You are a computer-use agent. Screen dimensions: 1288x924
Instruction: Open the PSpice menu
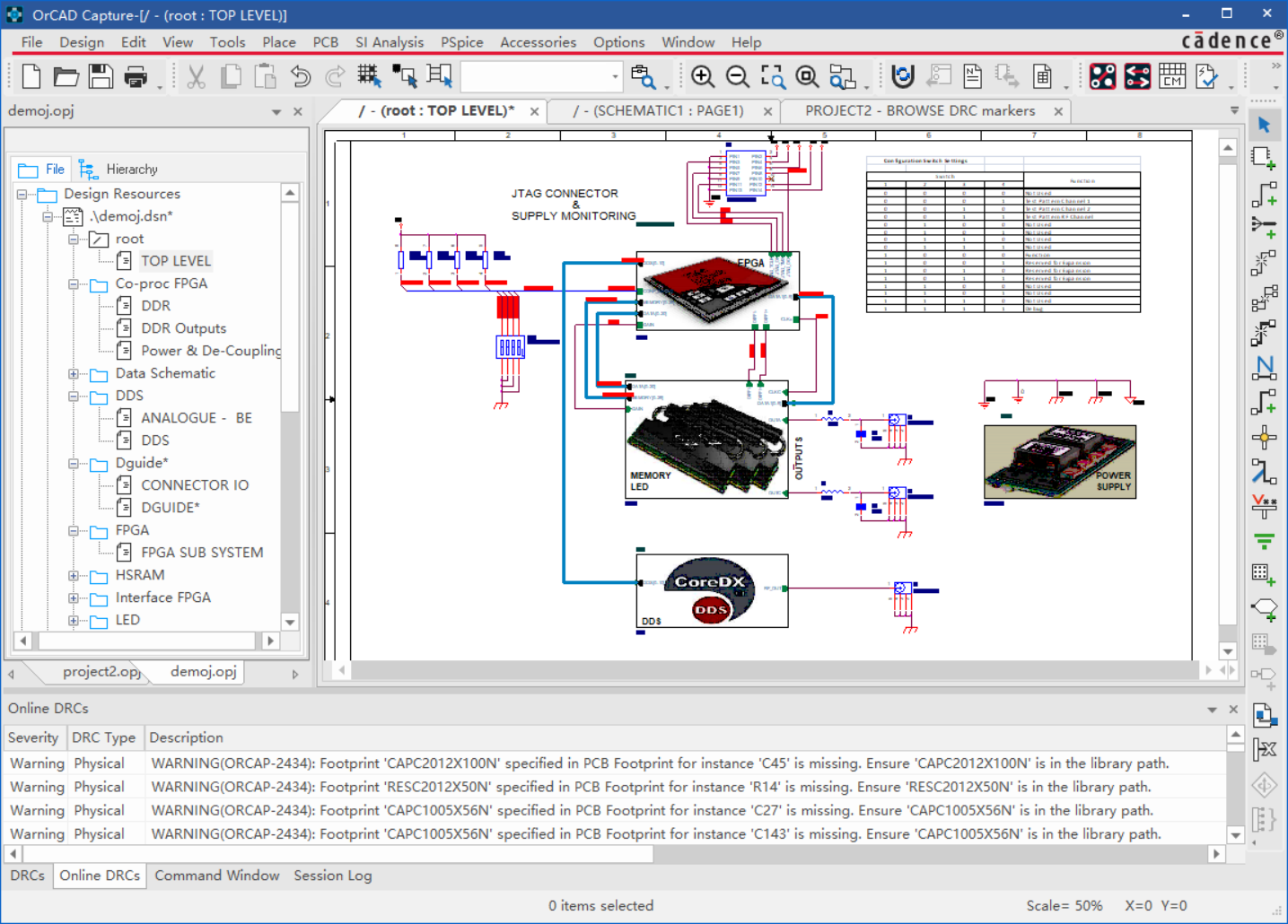[x=461, y=42]
